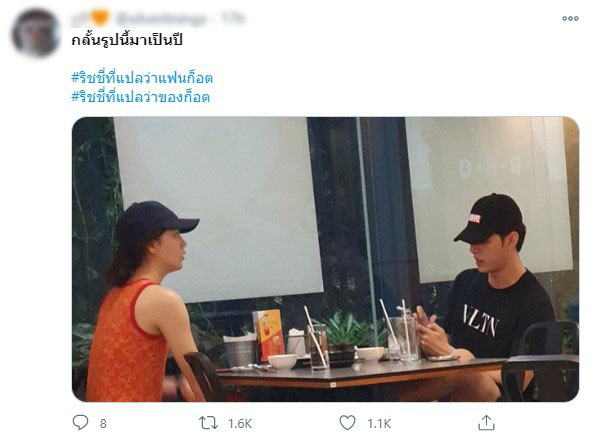Viewport: 593px width, 441px height.
Task: Click the like count 1.1K
Action: pos(379,424)
